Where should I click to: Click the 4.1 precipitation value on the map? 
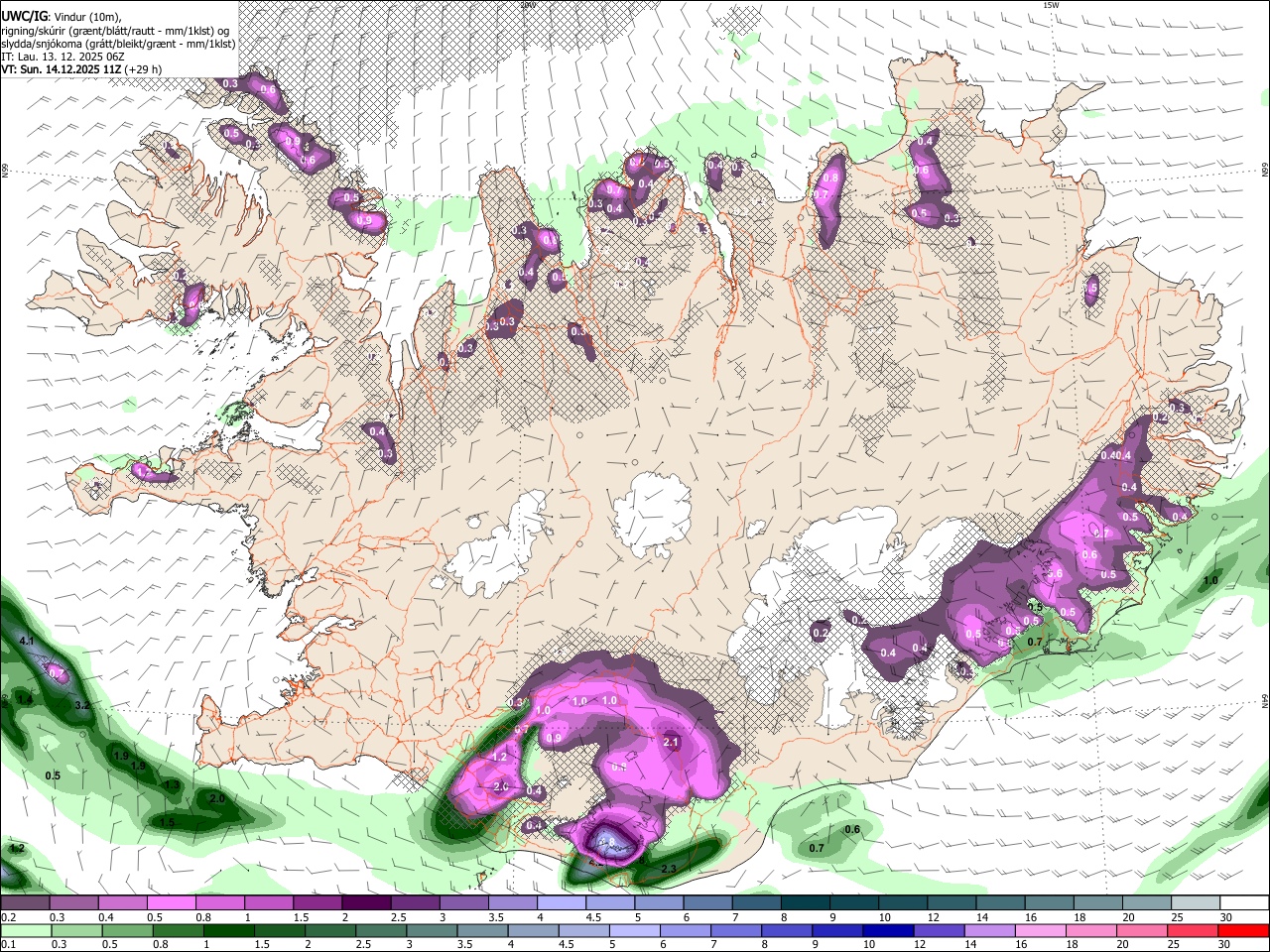27,642
